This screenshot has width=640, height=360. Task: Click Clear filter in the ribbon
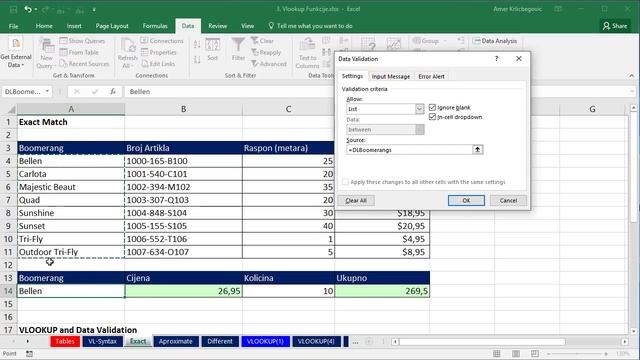pos(262,41)
